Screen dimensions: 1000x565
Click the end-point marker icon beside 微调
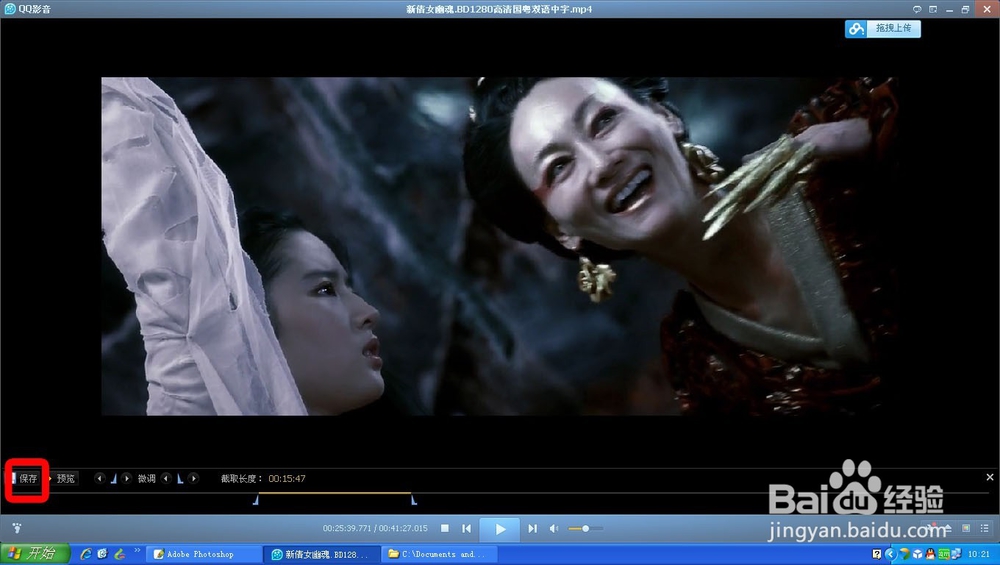click(180, 478)
